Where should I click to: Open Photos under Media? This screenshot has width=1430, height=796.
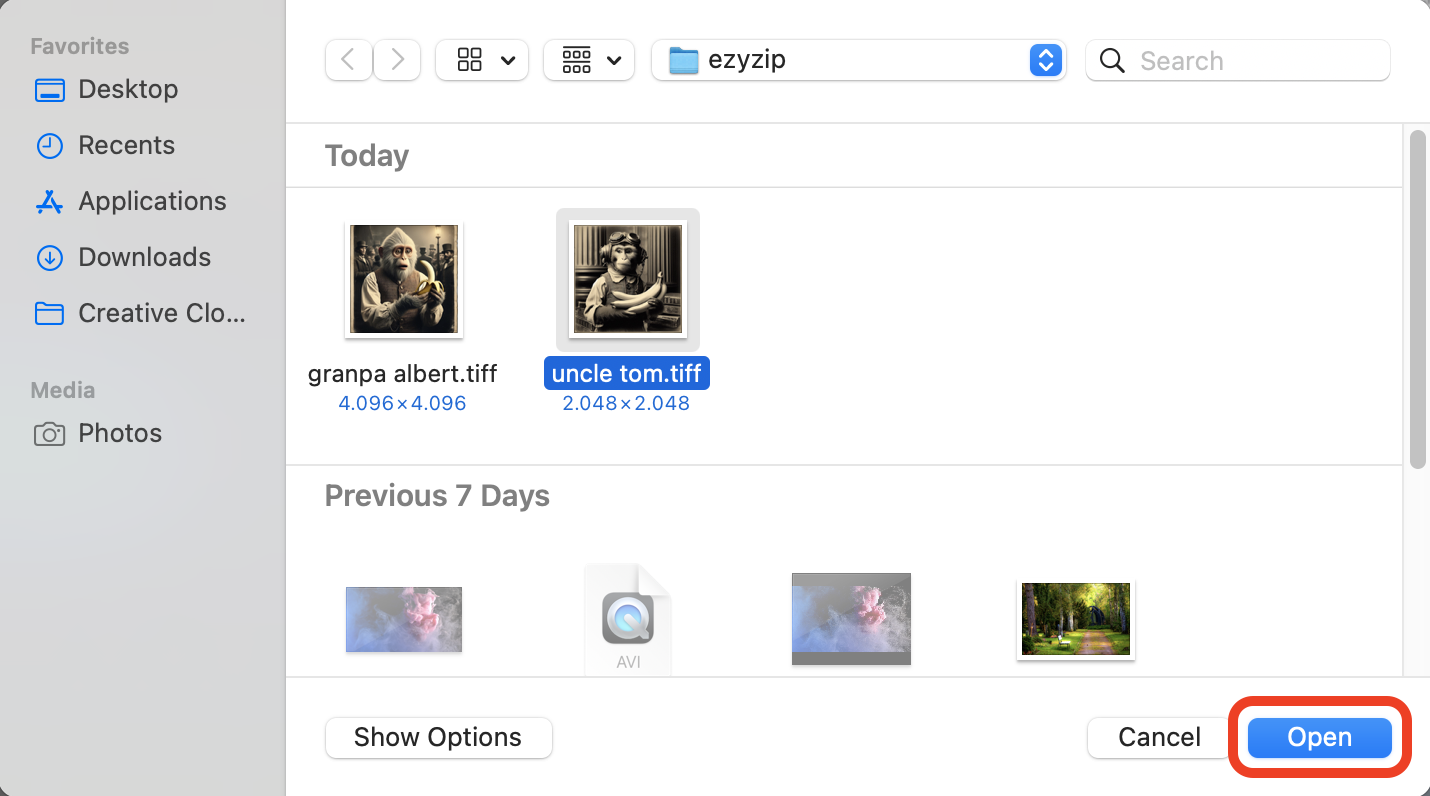pos(119,433)
